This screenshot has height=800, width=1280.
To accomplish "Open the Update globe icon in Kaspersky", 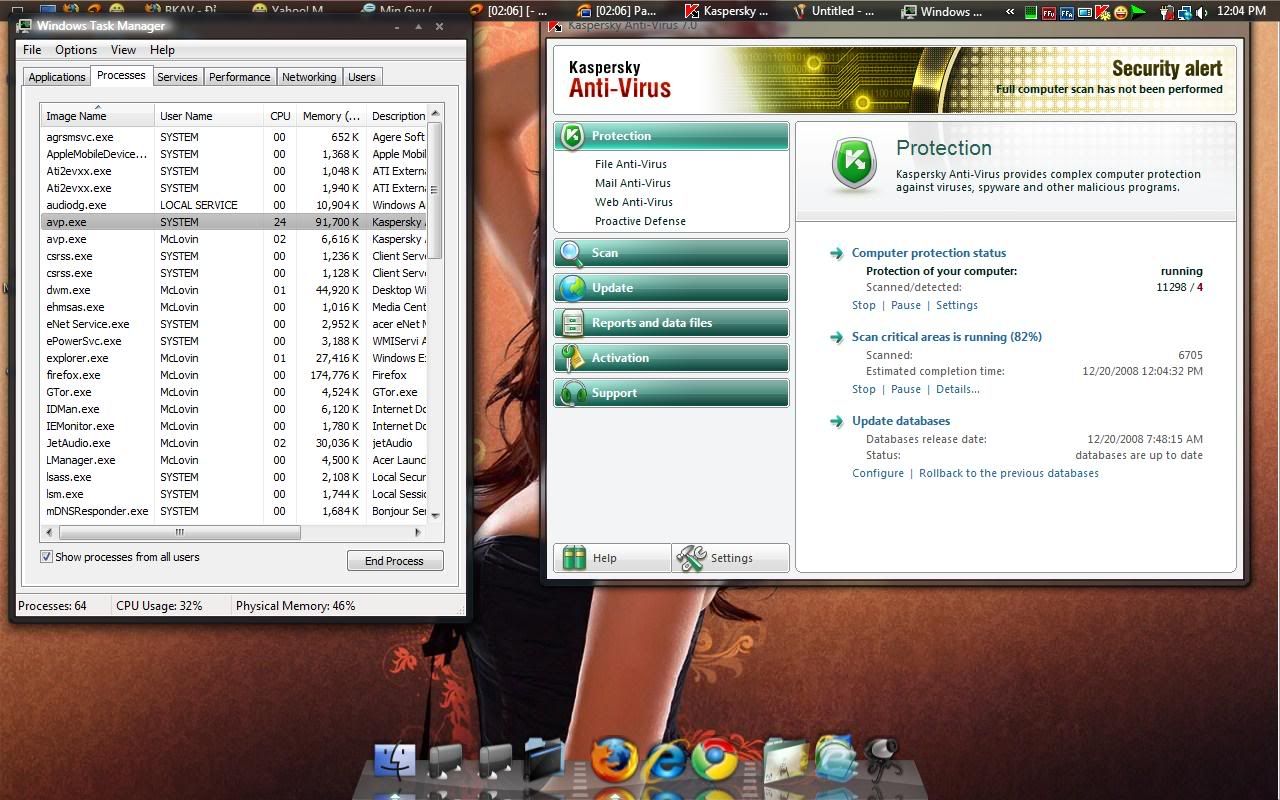I will [x=572, y=288].
